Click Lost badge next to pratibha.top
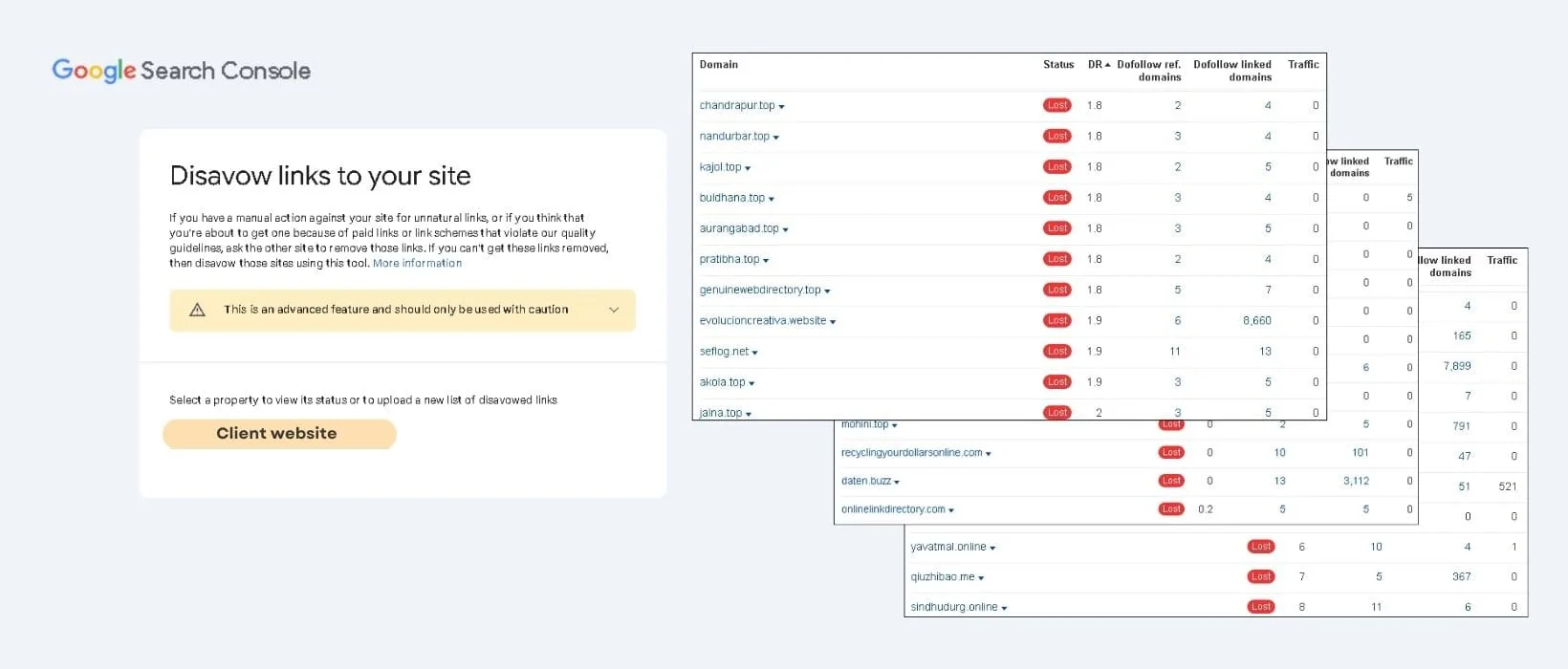The height and width of the screenshot is (669, 1568). pos(1056,259)
